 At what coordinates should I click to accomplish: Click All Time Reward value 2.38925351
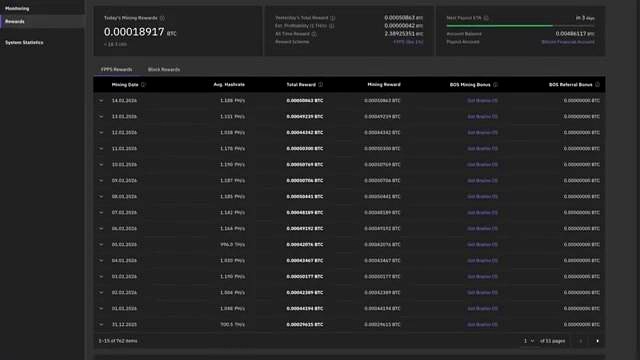403,34
